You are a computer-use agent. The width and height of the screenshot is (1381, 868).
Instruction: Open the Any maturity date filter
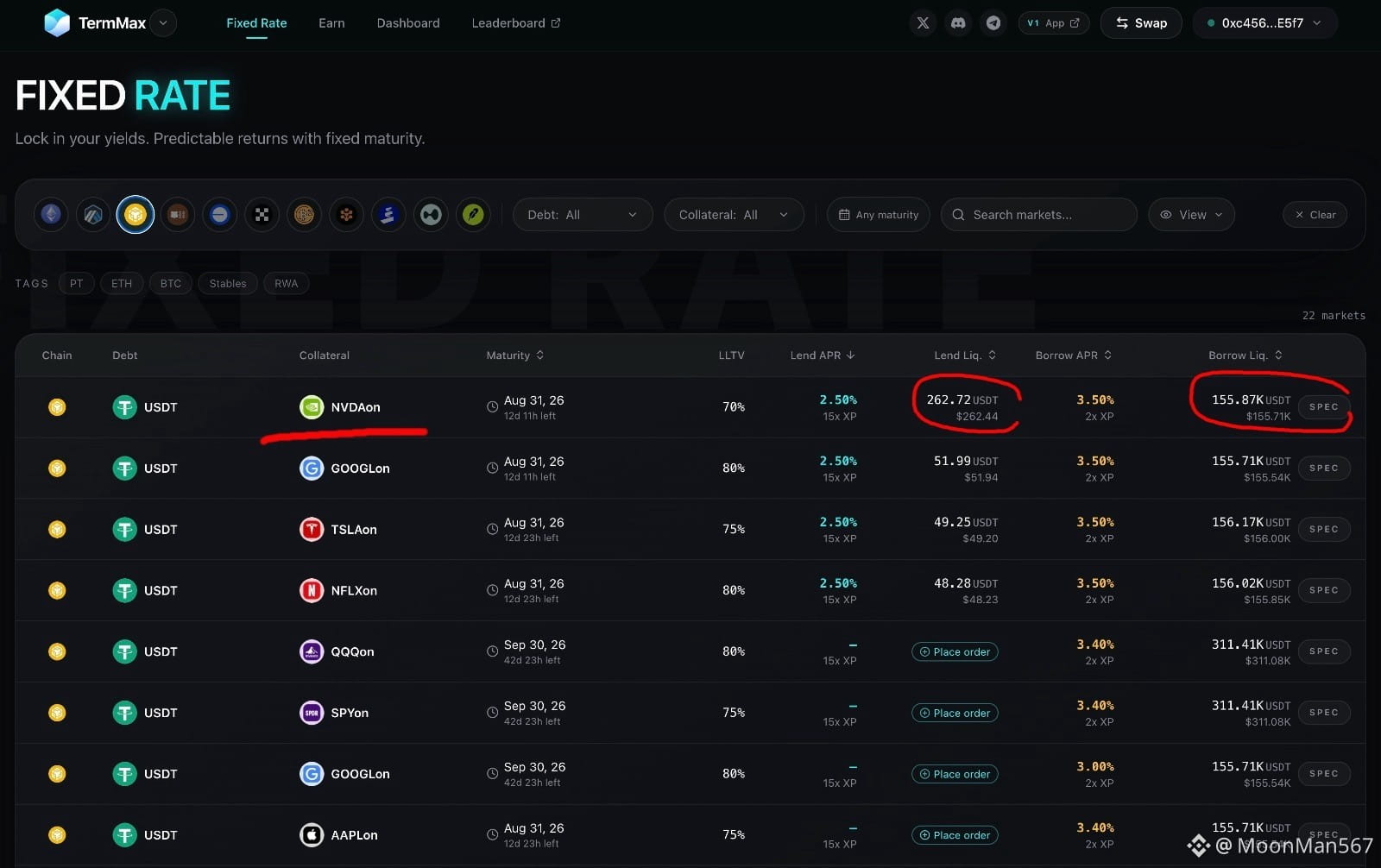click(x=879, y=215)
